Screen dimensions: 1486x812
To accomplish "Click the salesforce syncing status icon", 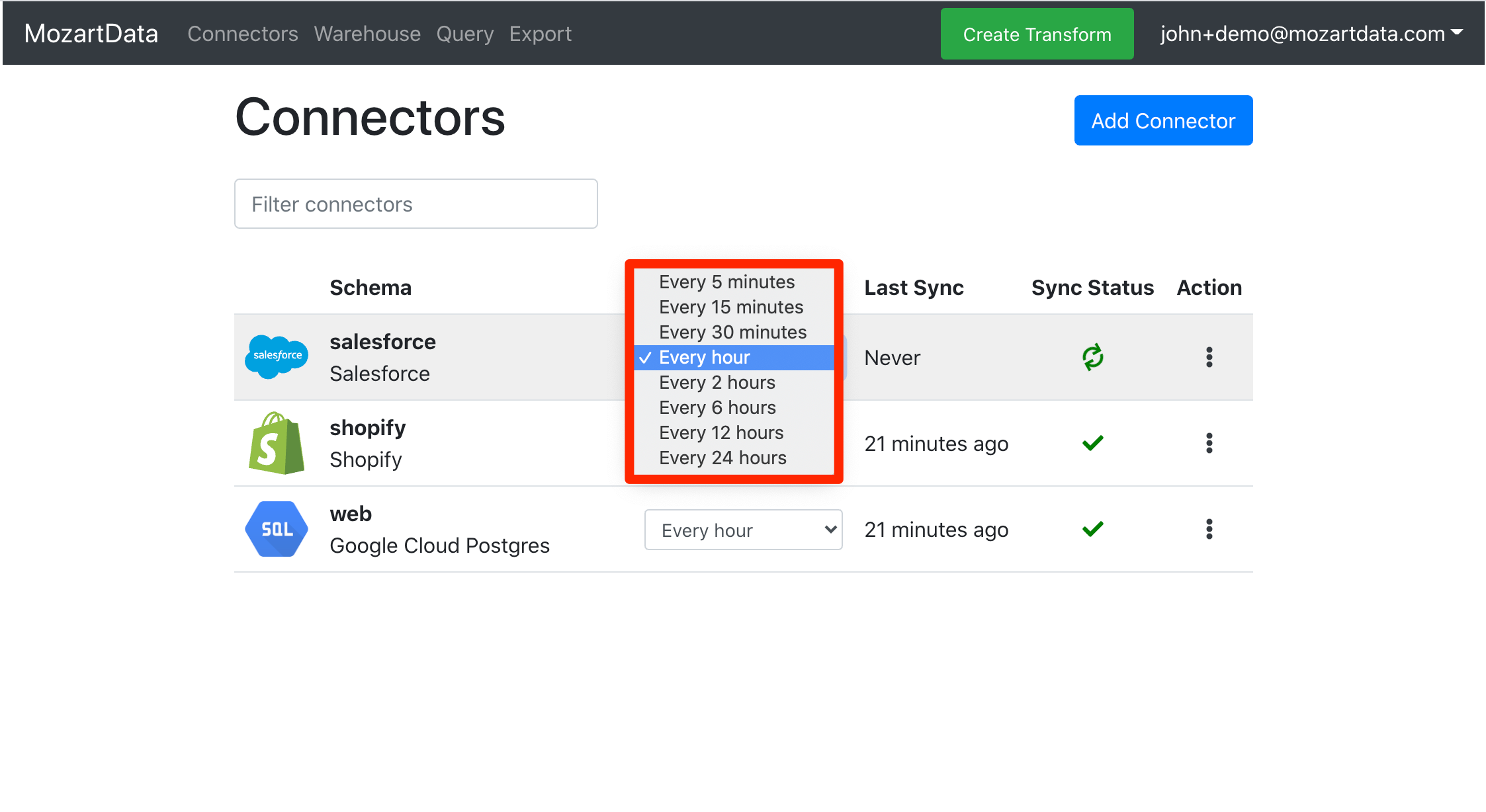I will [1093, 357].
